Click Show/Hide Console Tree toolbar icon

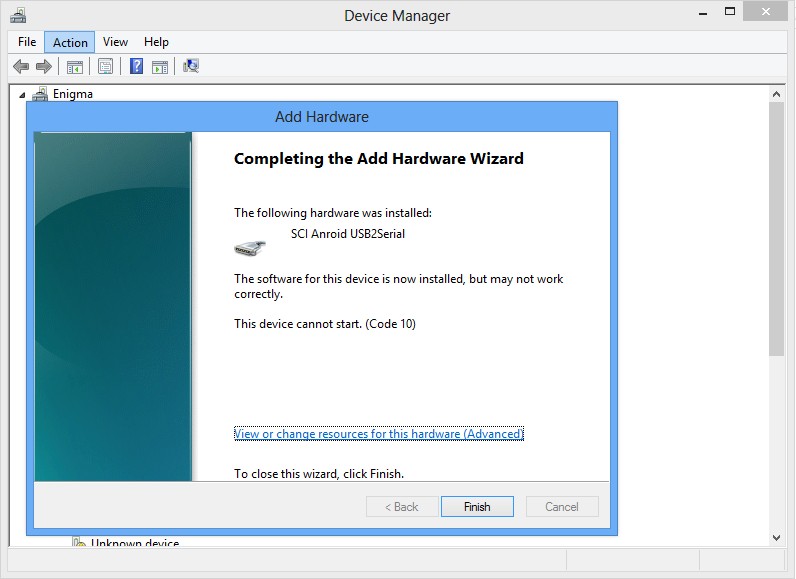click(74, 67)
